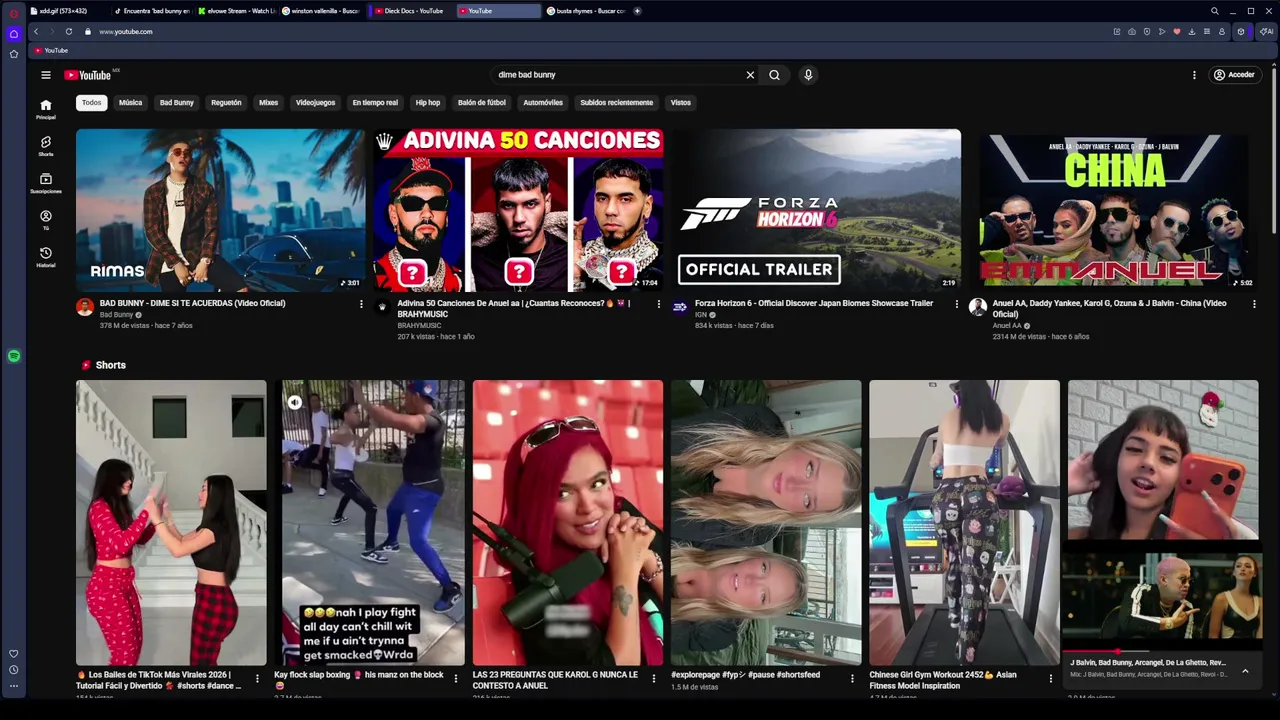1280x720 pixels.
Task: Open the YouTube hamburger guide menu
Action: pyautogui.click(x=45, y=75)
